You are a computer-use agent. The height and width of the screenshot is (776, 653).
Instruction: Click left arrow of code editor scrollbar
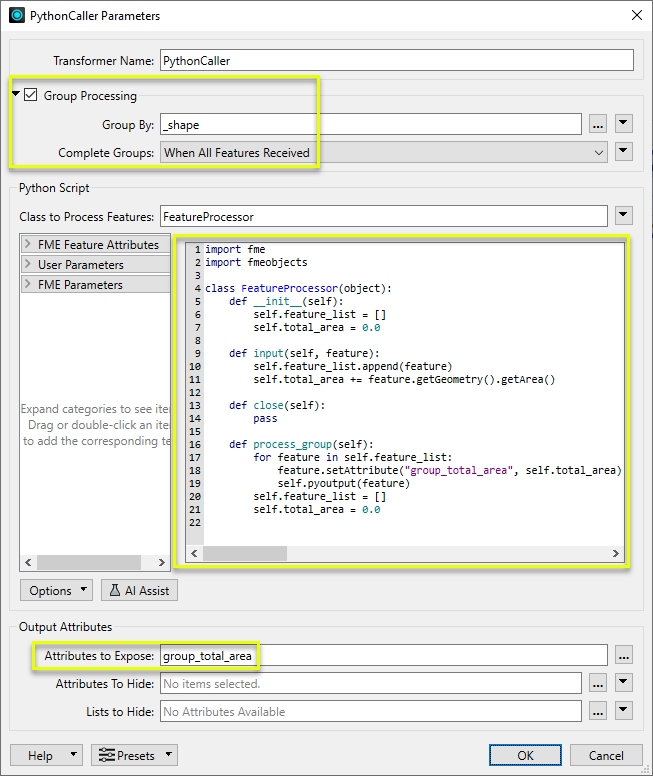194,553
